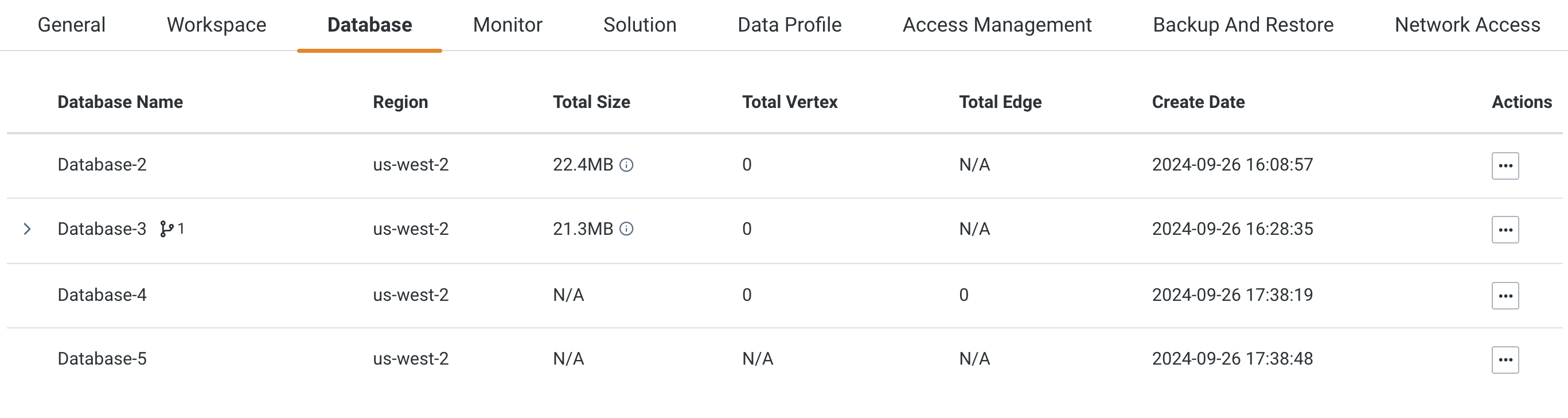Open the Workspace tab
1568x418 pixels.
pyautogui.click(x=216, y=25)
